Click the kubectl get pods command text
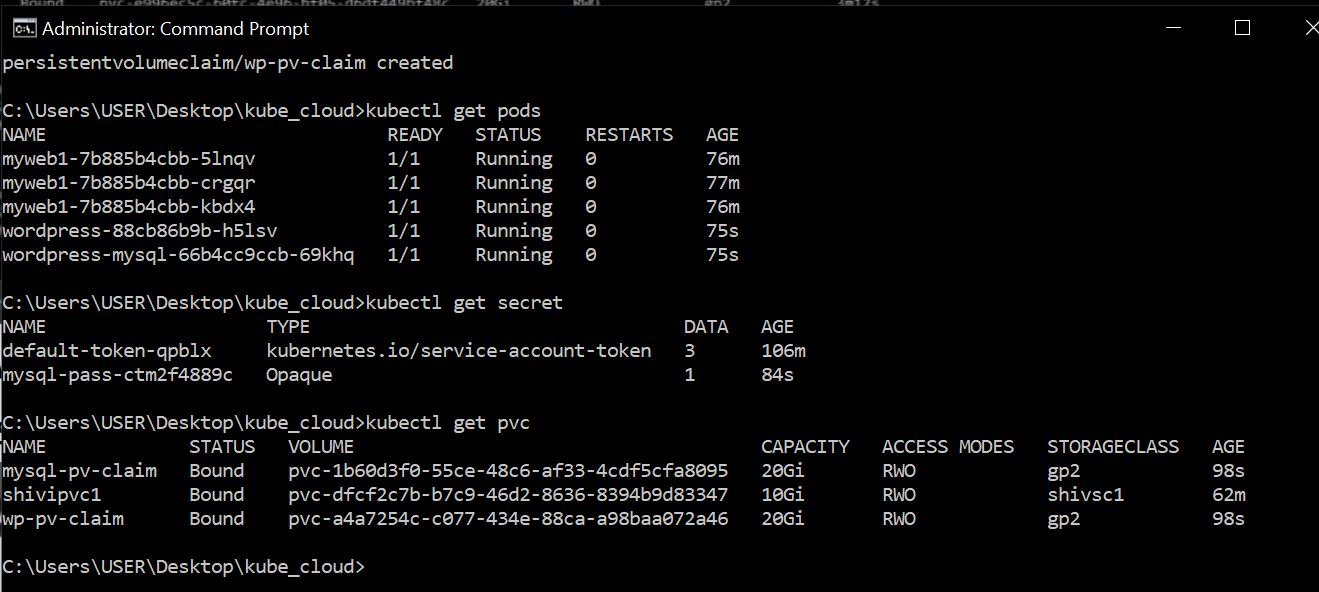This screenshot has height=592, width=1319. click(453, 111)
